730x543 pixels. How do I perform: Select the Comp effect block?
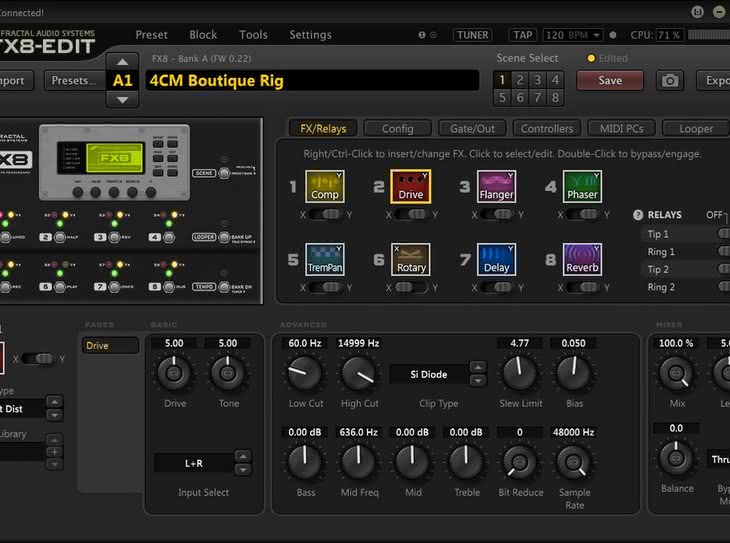324,186
